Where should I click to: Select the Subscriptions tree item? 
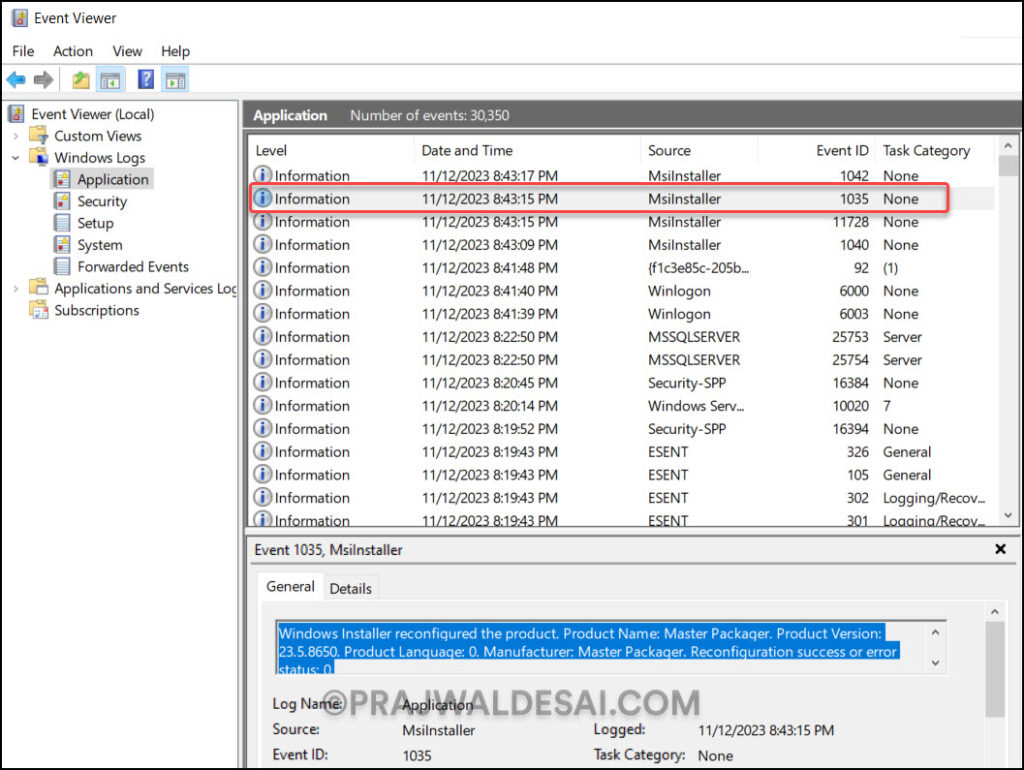[97, 310]
